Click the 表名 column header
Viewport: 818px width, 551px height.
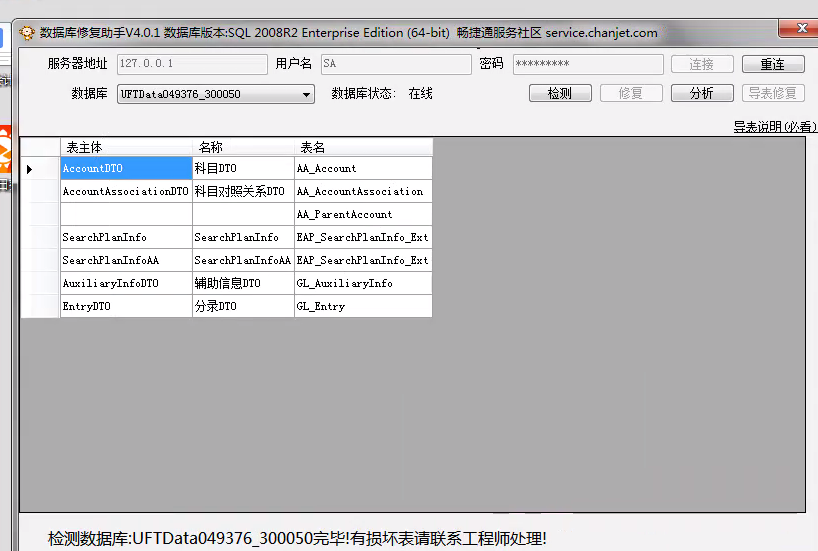click(364, 148)
